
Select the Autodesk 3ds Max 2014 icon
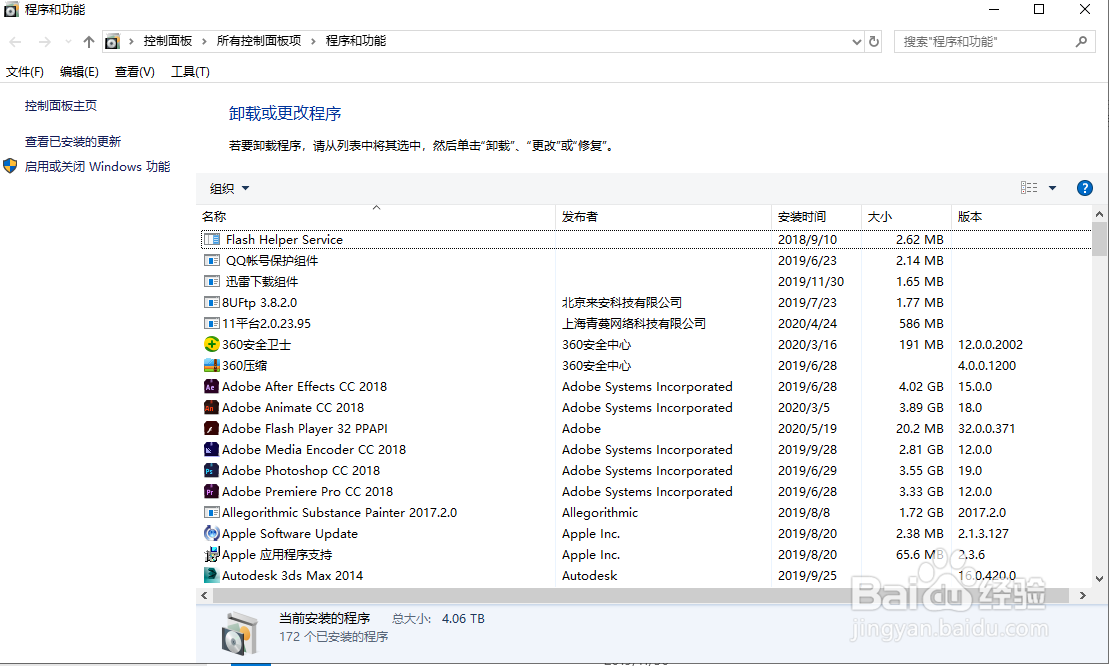click(x=210, y=575)
